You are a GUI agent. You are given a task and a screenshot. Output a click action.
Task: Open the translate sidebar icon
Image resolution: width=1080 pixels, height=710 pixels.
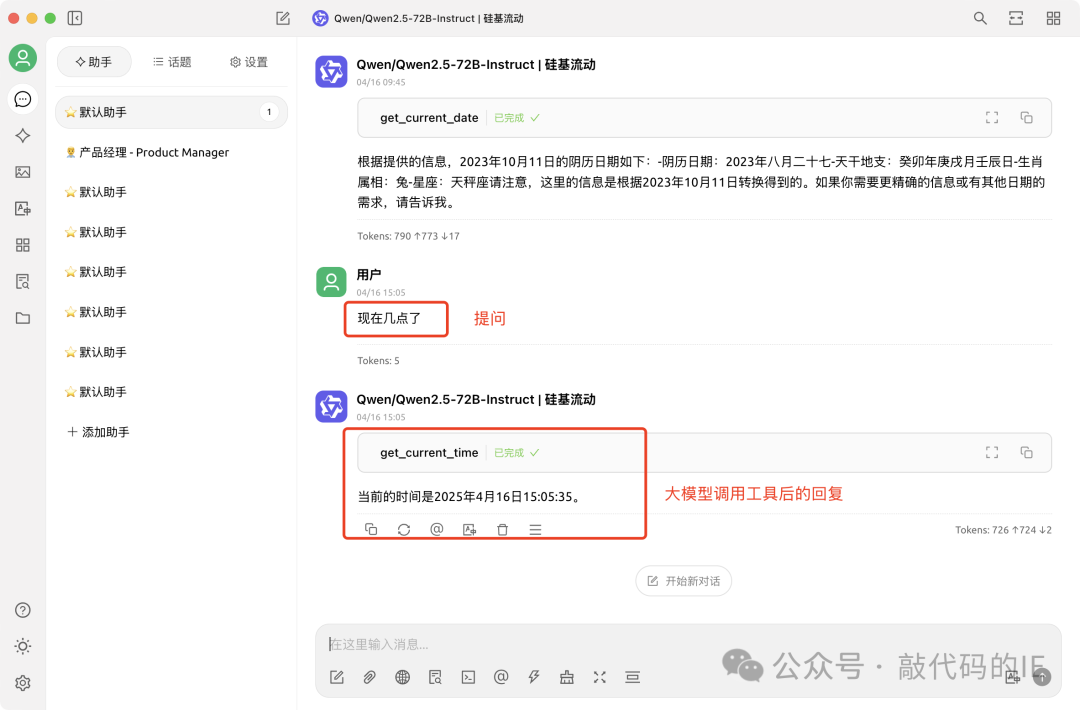click(23, 209)
